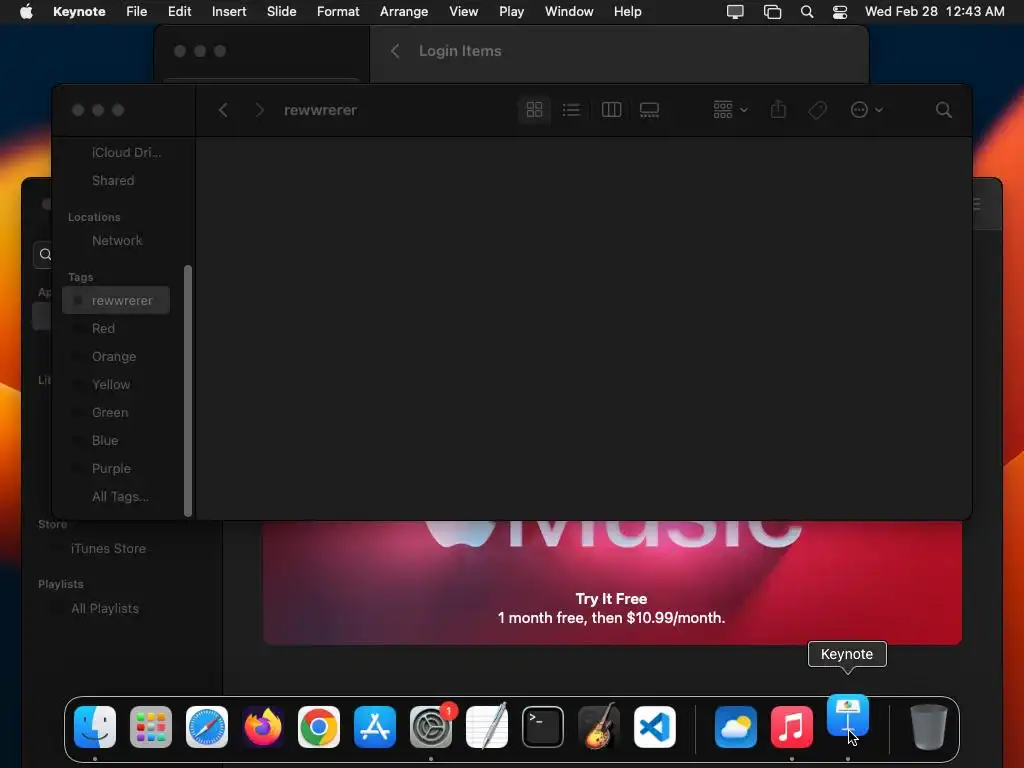Open Control Center in menu bar

tap(840, 12)
